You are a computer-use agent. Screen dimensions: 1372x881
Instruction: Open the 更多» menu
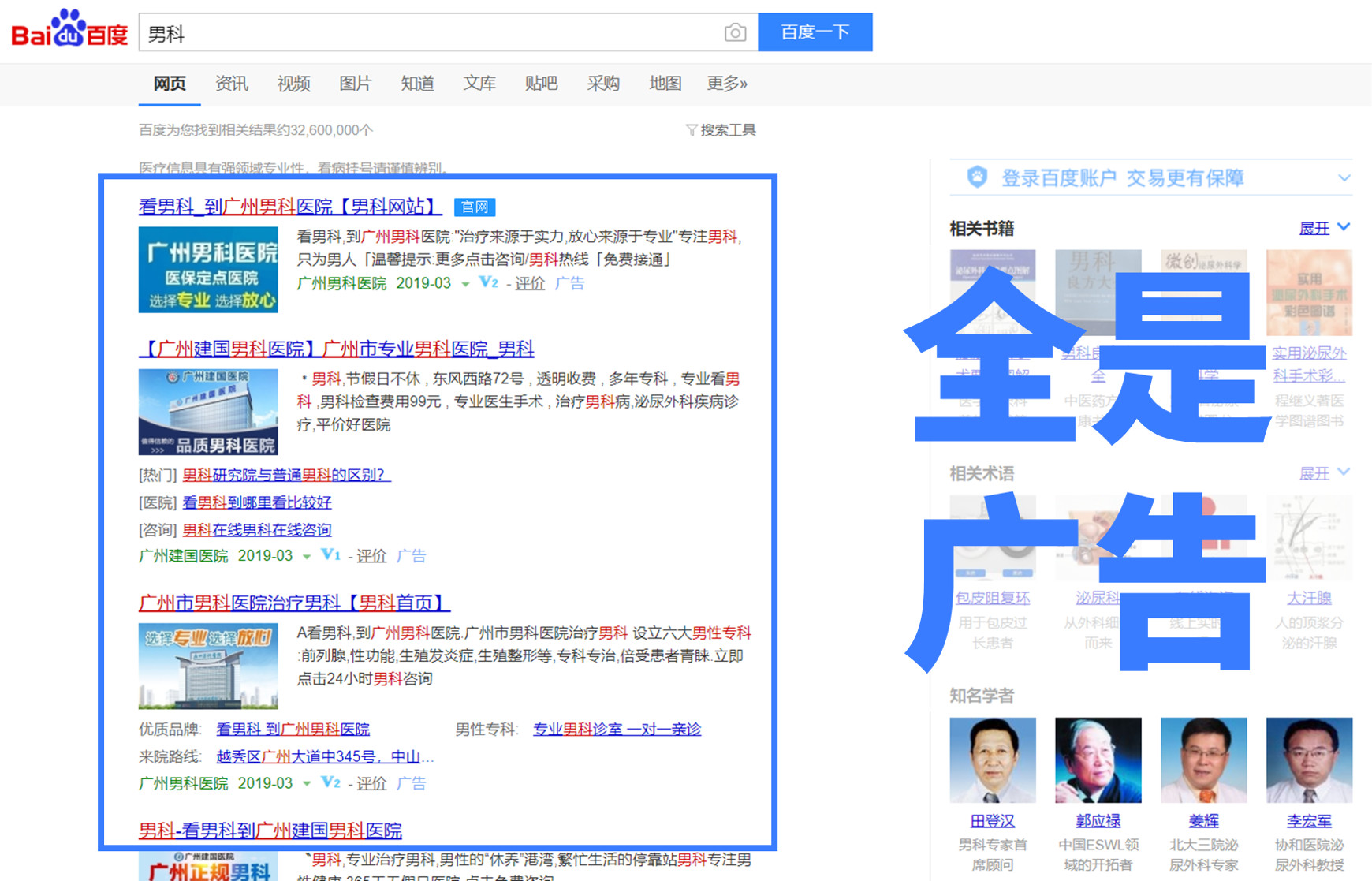point(726,84)
